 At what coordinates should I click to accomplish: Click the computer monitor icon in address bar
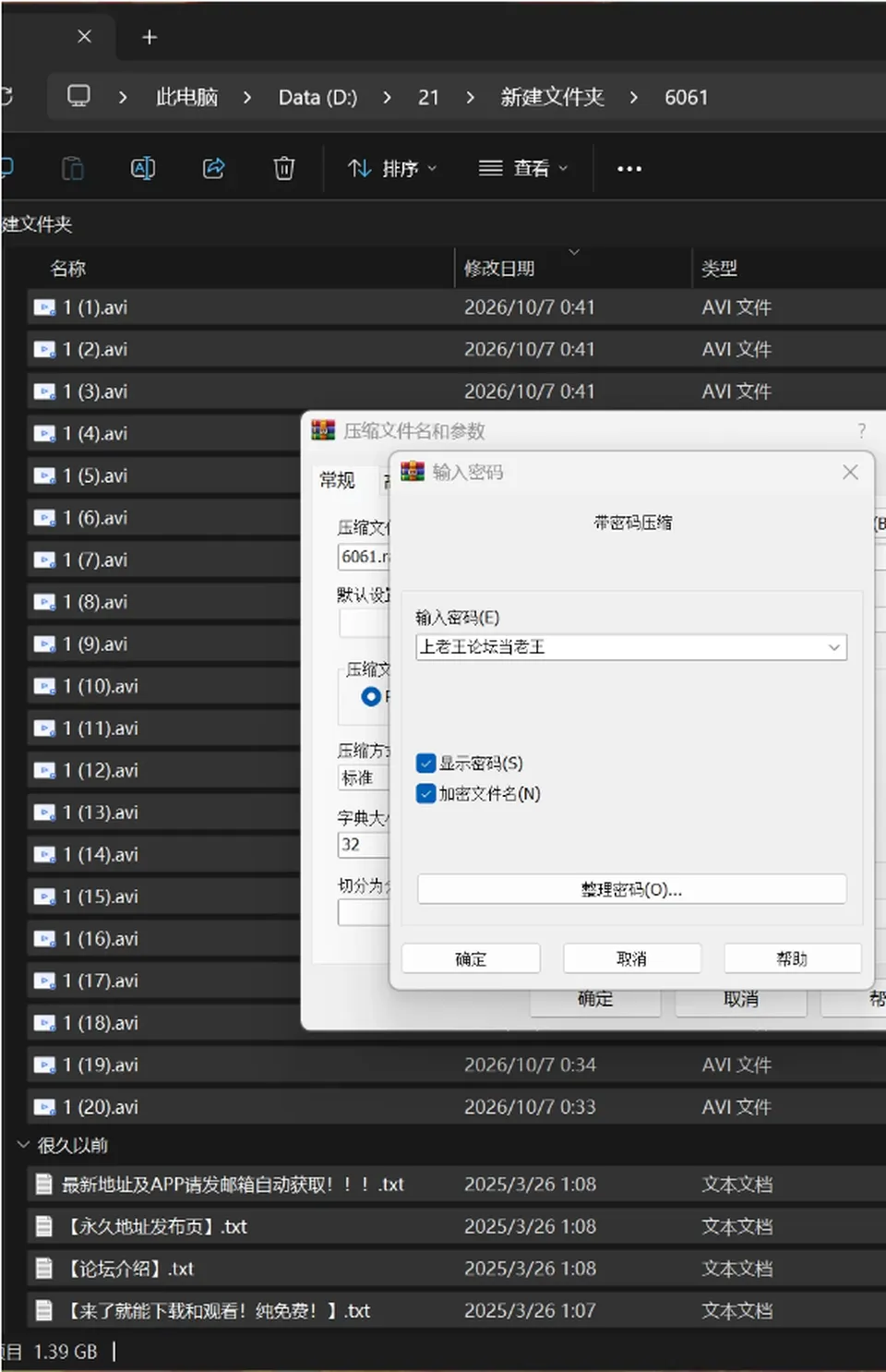pos(79,96)
